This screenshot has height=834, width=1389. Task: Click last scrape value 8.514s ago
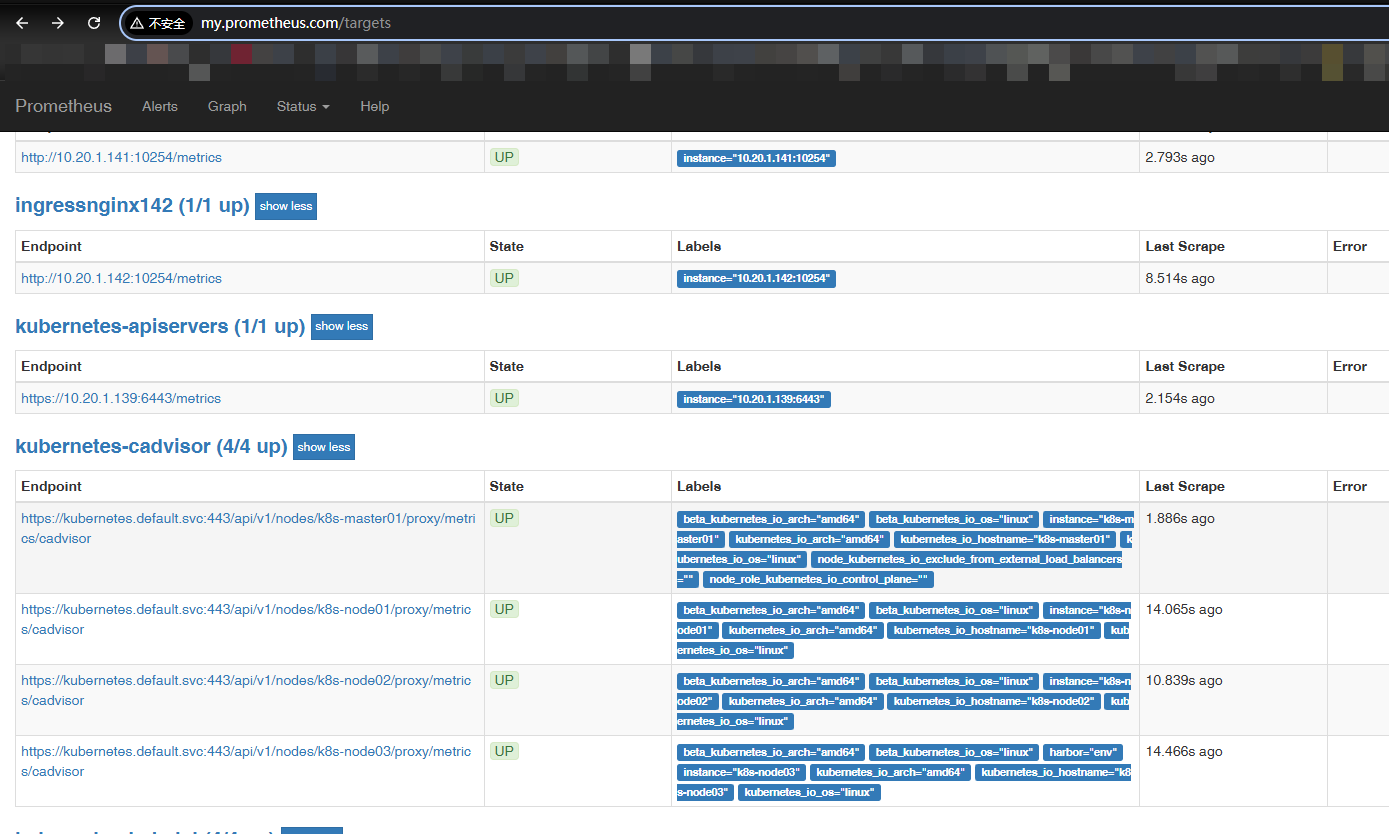1180,278
